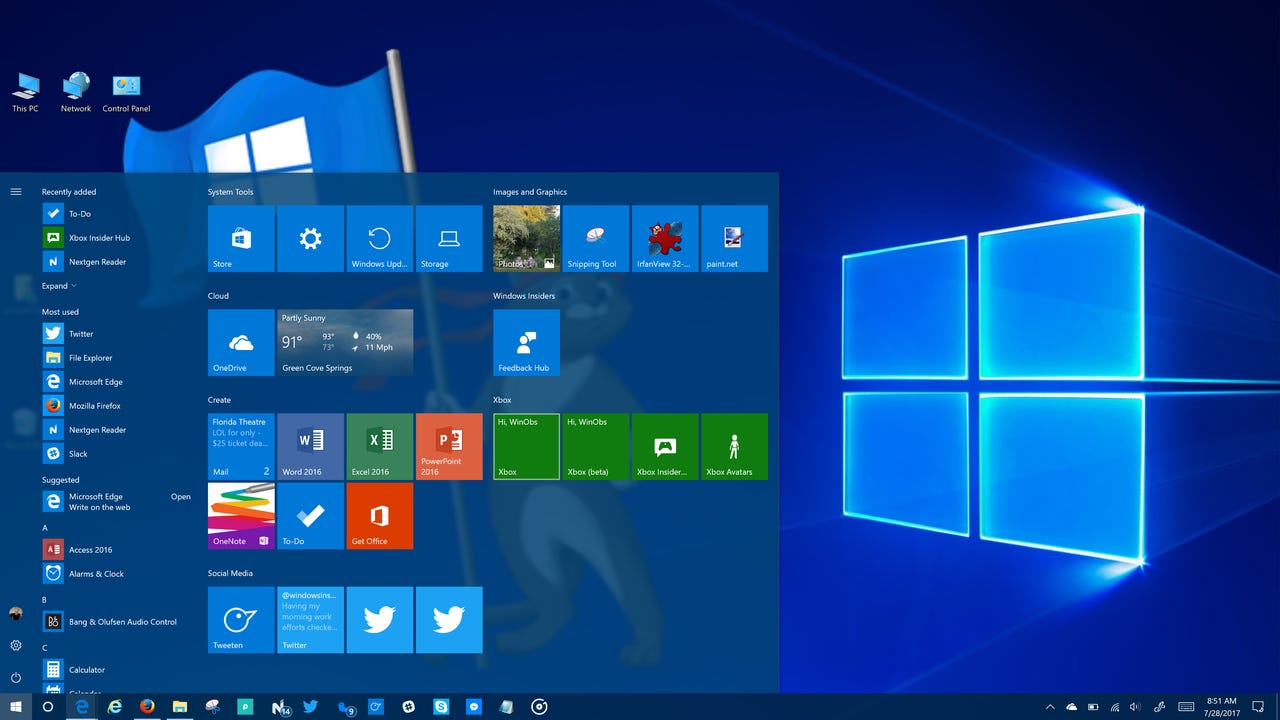Launch Excel 2016 from the Create group
The height and width of the screenshot is (720, 1280).
click(379, 446)
